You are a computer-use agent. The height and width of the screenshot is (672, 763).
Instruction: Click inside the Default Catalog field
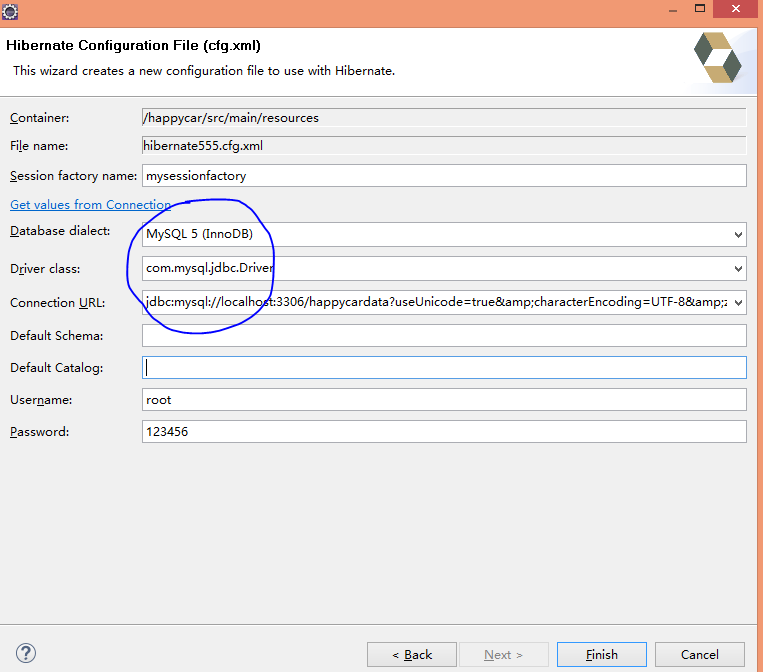pos(444,367)
